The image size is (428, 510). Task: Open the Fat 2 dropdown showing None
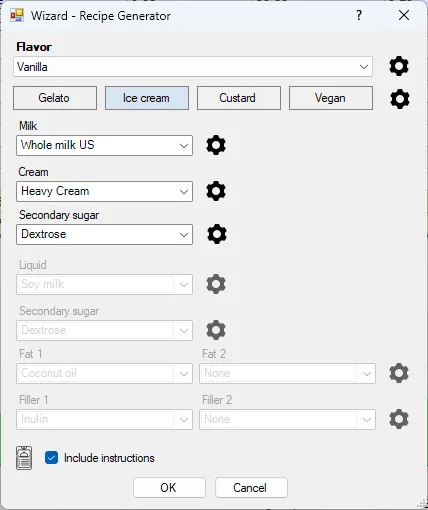(287, 373)
